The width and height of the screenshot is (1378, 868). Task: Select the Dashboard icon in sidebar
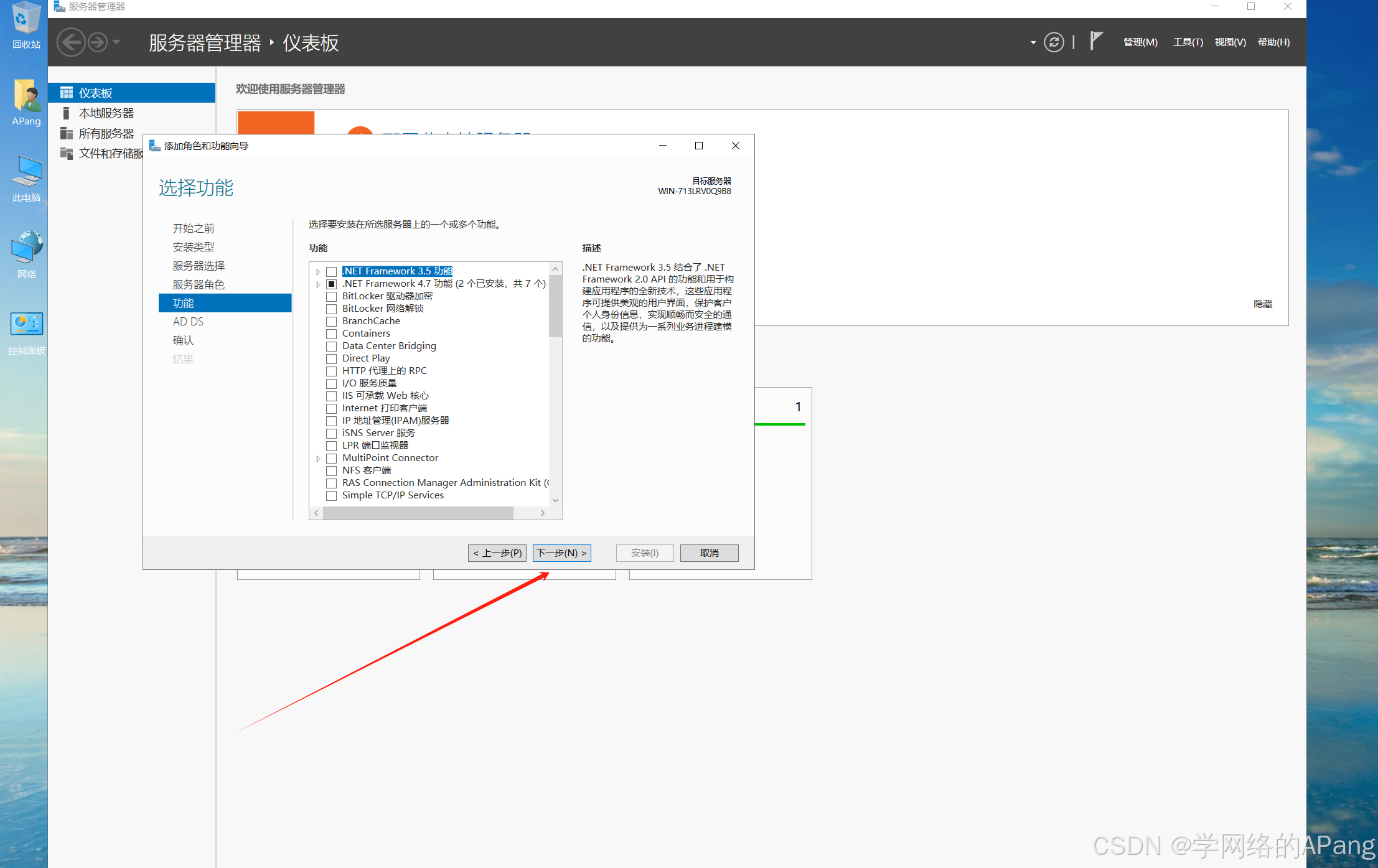(x=67, y=93)
